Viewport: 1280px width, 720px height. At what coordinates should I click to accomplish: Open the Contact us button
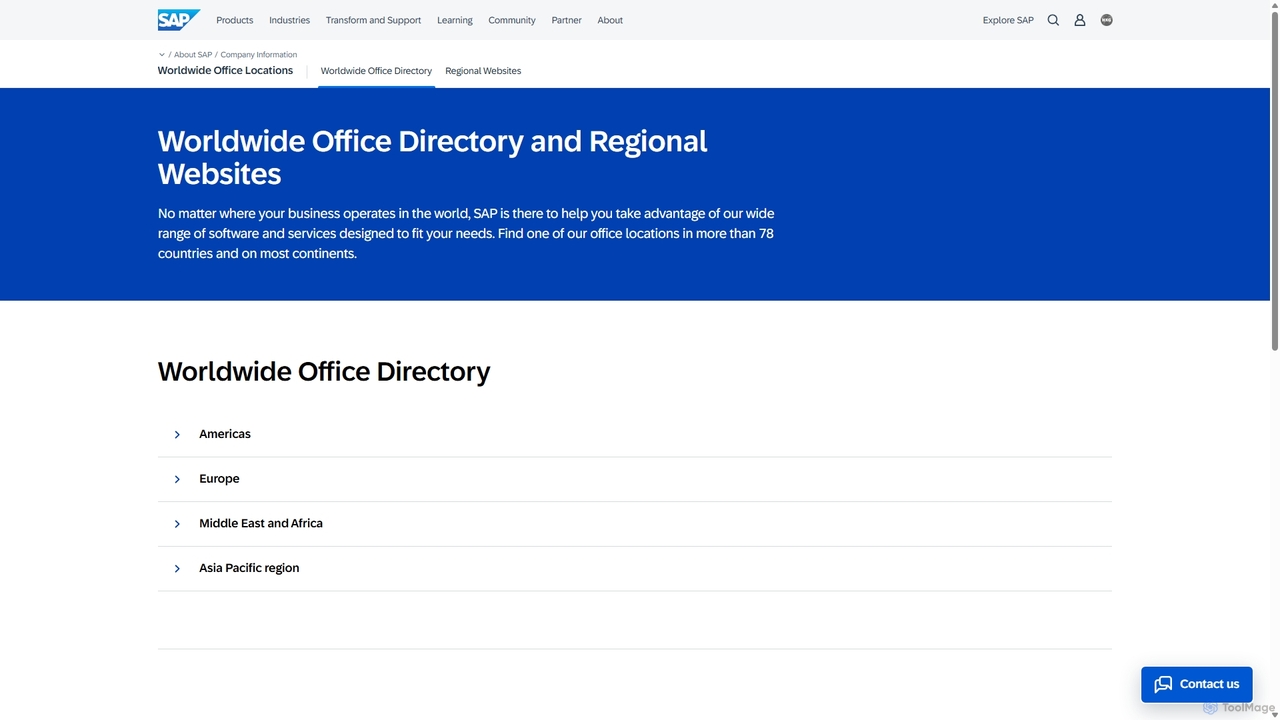[1197, 684]
